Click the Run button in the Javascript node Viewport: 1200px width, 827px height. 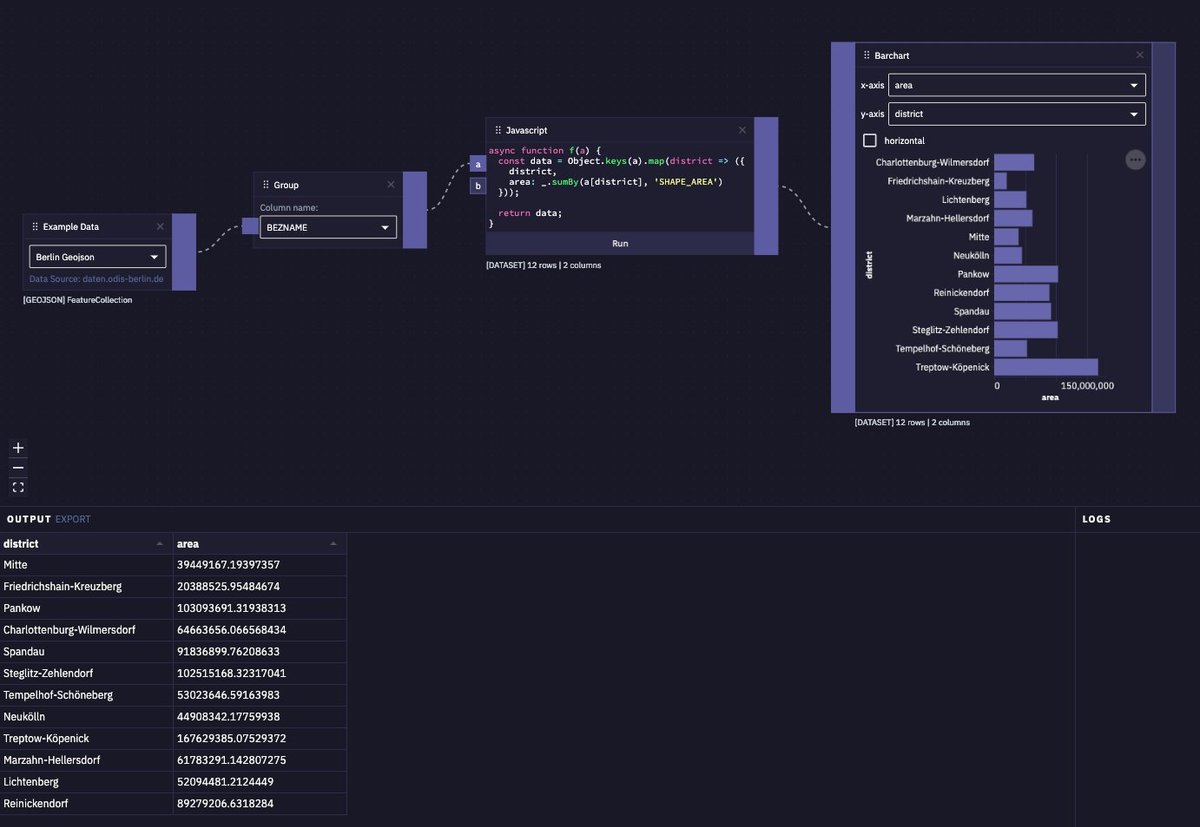coord(619,243)
